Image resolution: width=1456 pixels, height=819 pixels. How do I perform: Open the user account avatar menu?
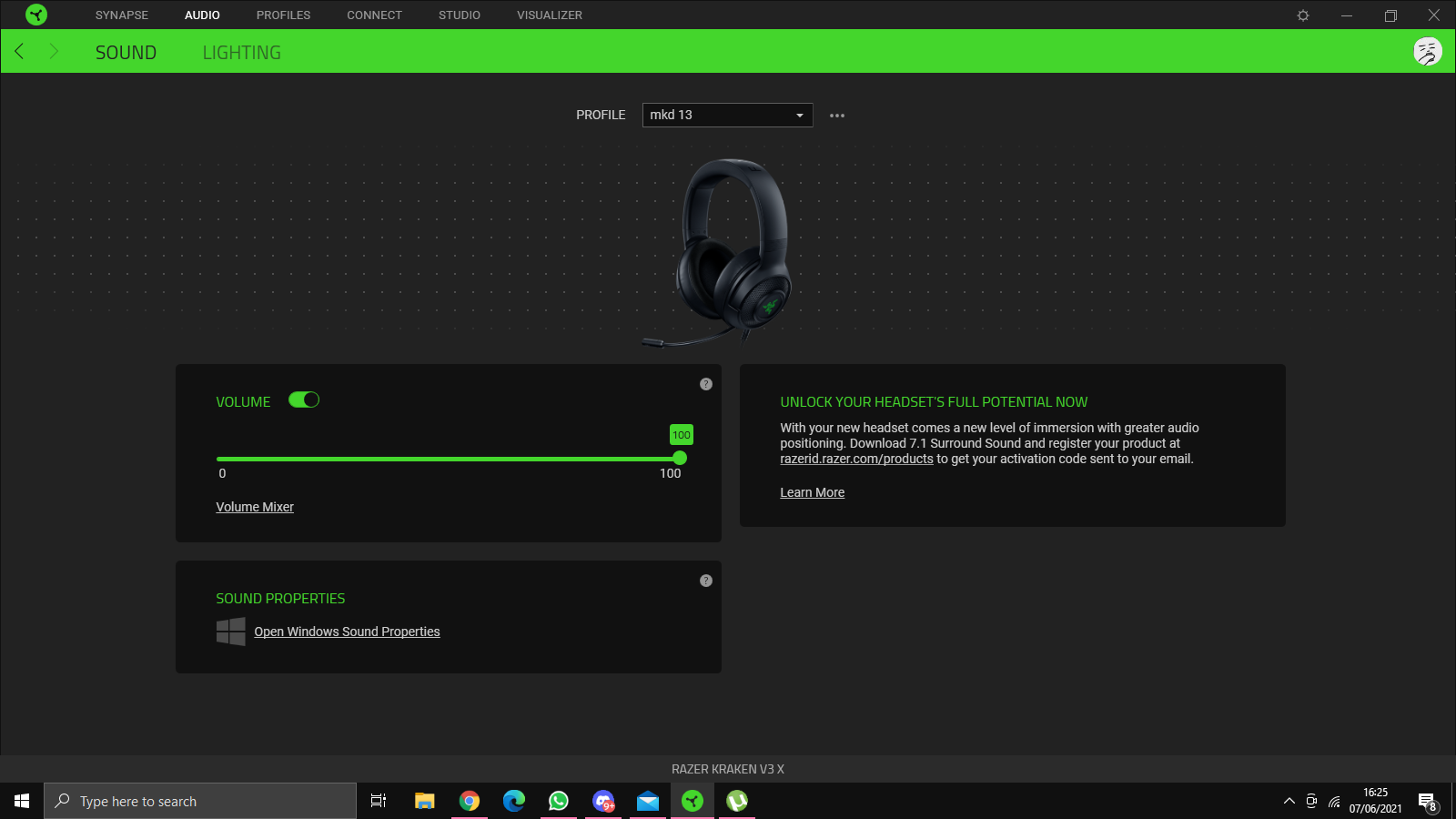[1427, 52]
